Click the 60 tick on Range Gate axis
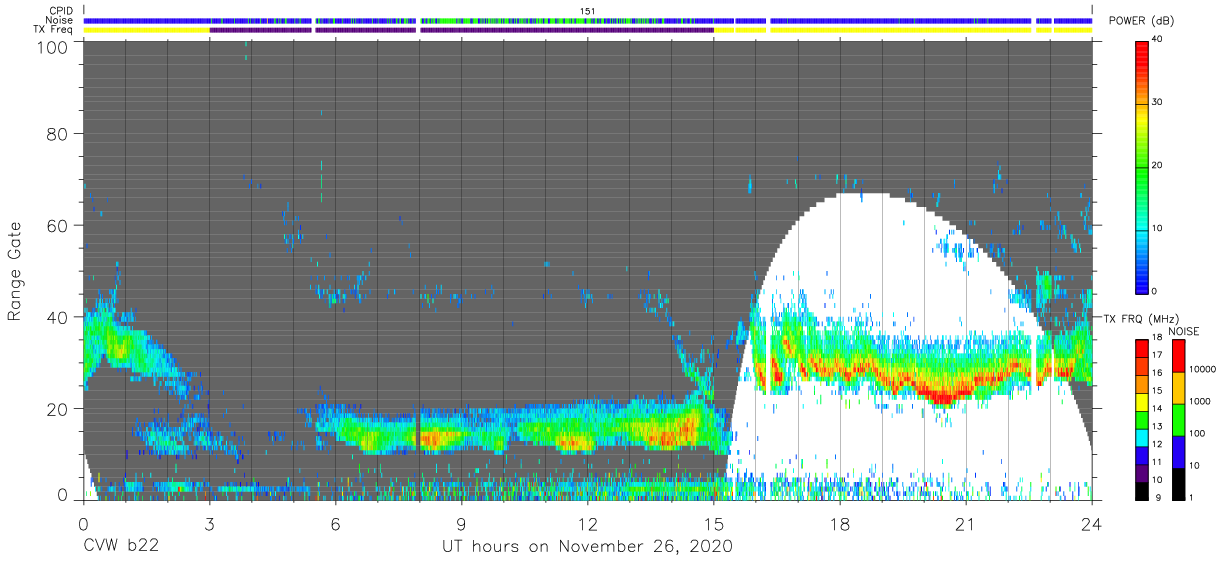The width and height of the screenshot is (1228, 567). [57, 225]
